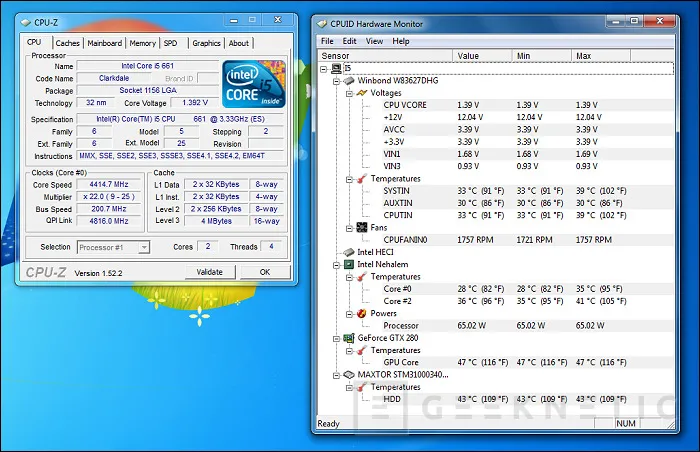Click the thermometer icon under MAXTOR drive

pos(362,387)
